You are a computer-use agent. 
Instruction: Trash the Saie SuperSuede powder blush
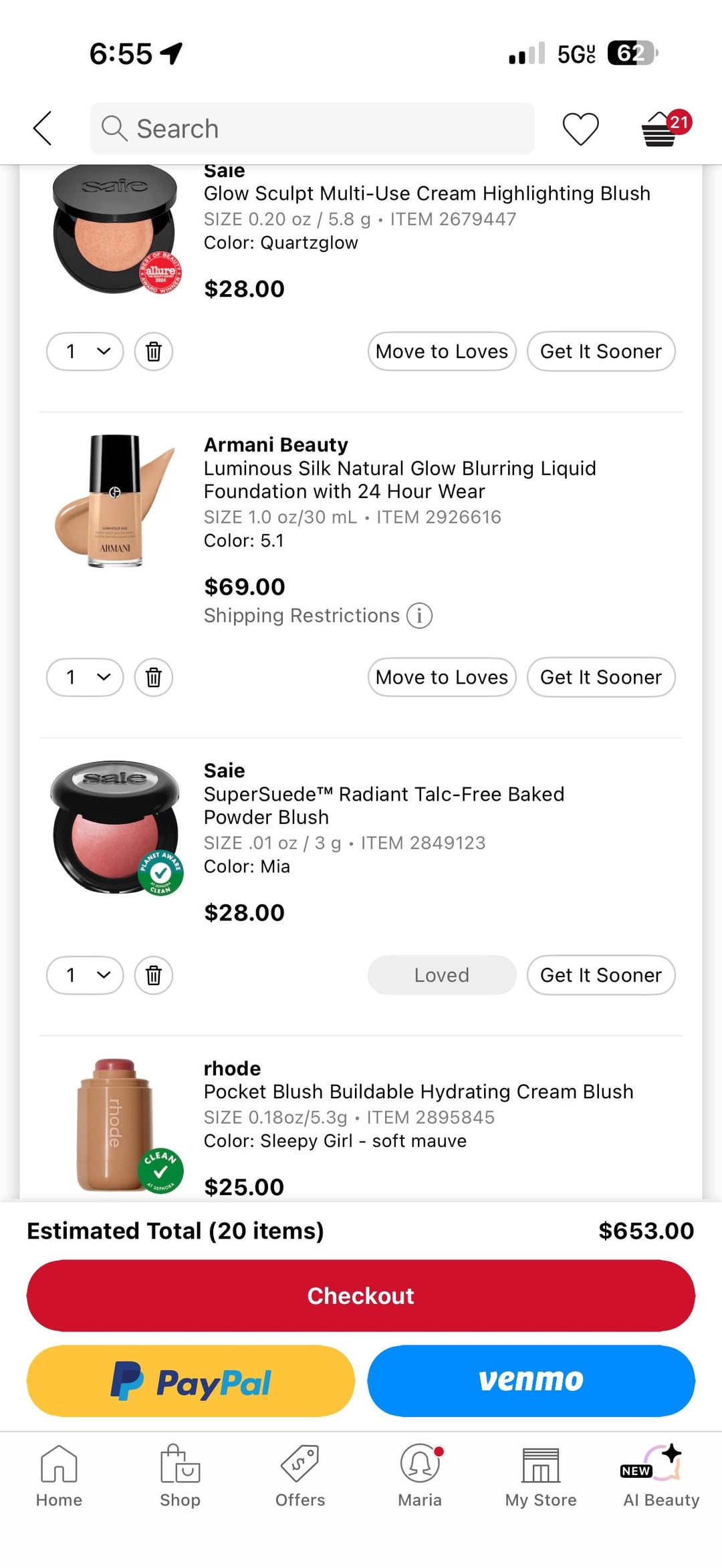(x=154, y=975)
